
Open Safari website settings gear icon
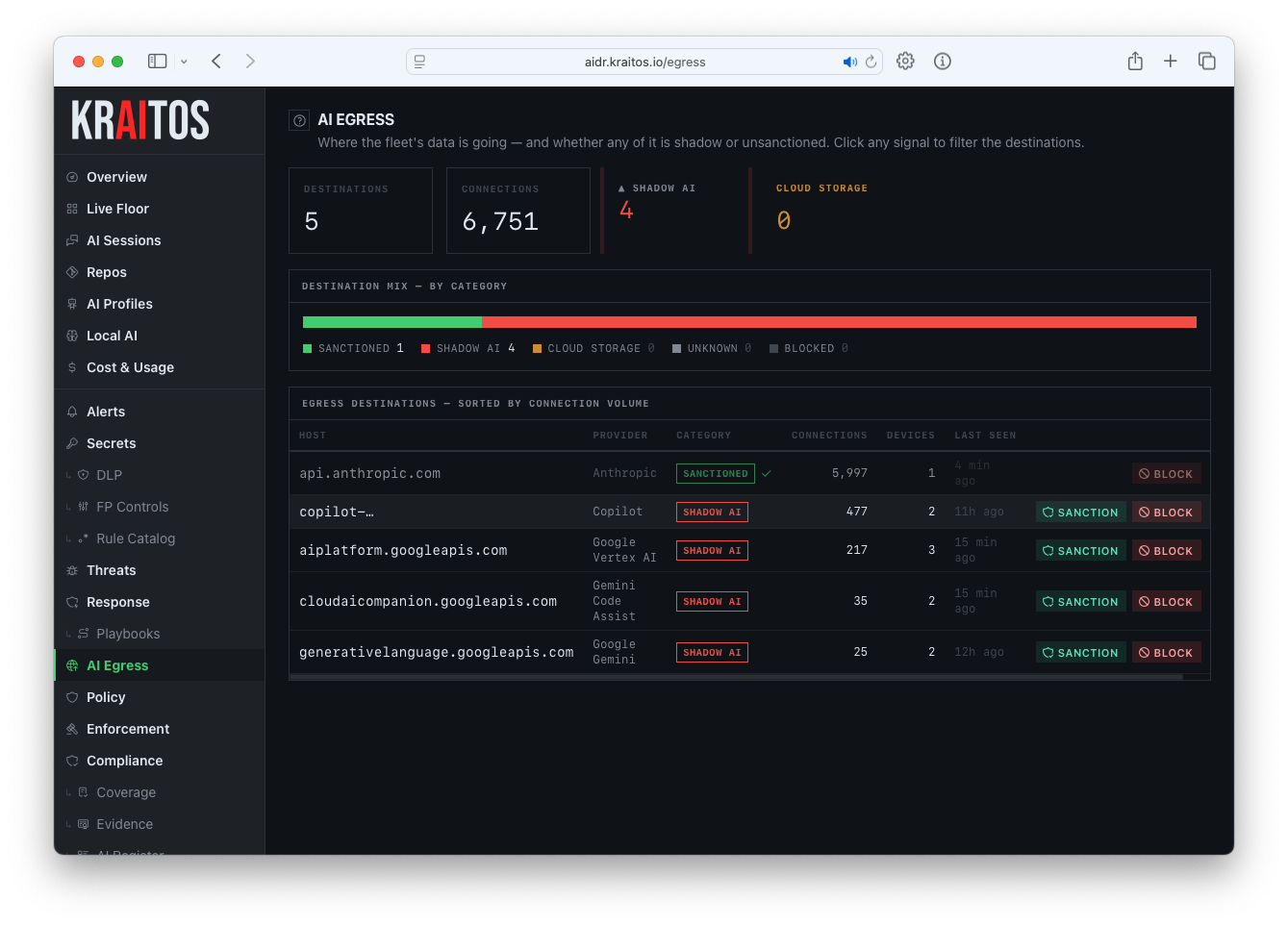point(905,62)
